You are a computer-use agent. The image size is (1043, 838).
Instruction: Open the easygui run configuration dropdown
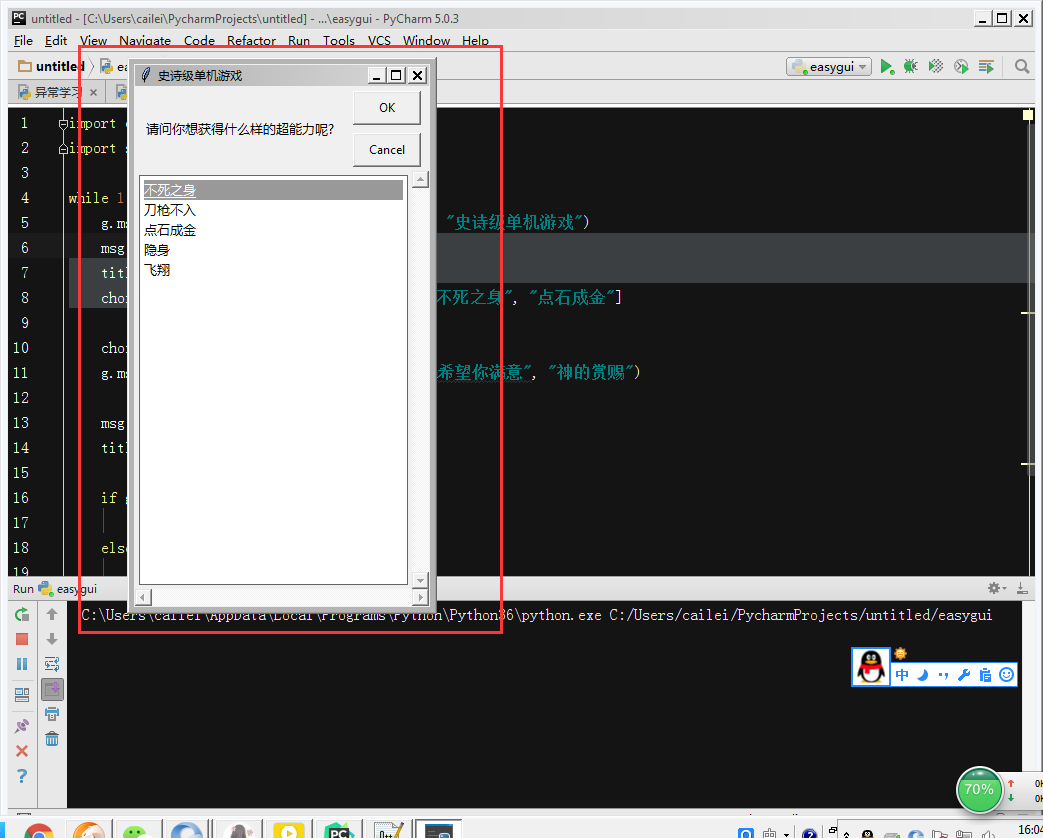coord(829,66)
